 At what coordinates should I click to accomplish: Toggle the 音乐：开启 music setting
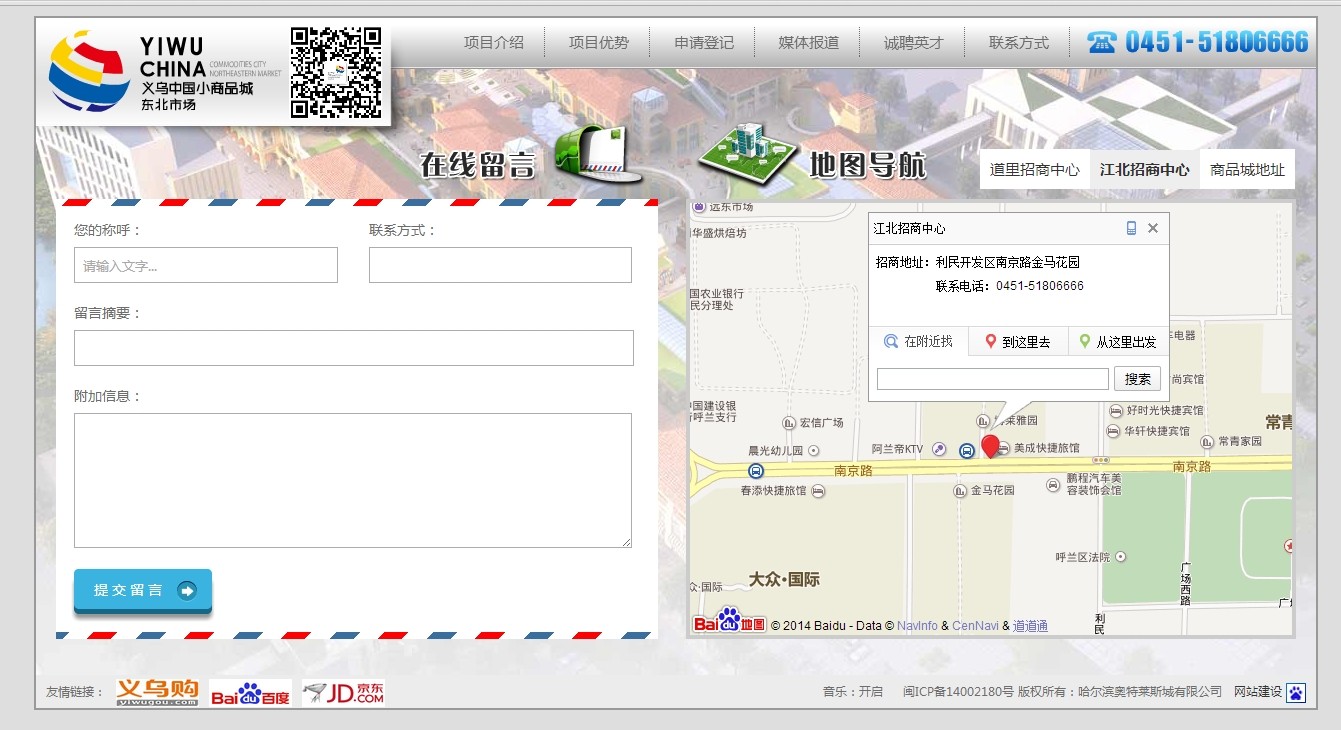pos(852,692)
